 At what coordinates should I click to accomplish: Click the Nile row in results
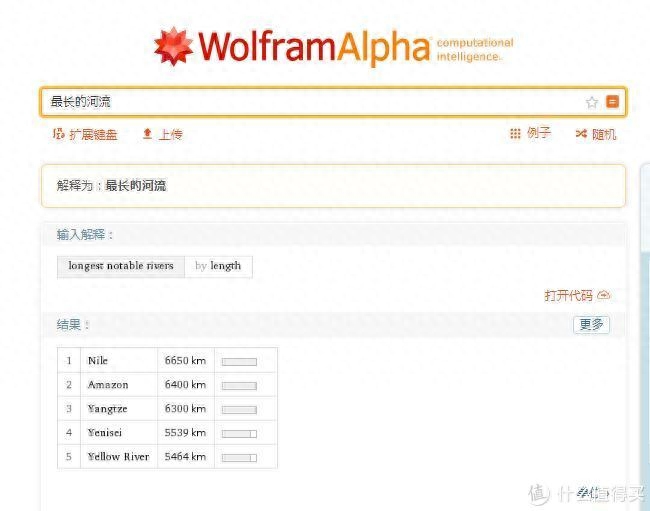coord(167,361)
